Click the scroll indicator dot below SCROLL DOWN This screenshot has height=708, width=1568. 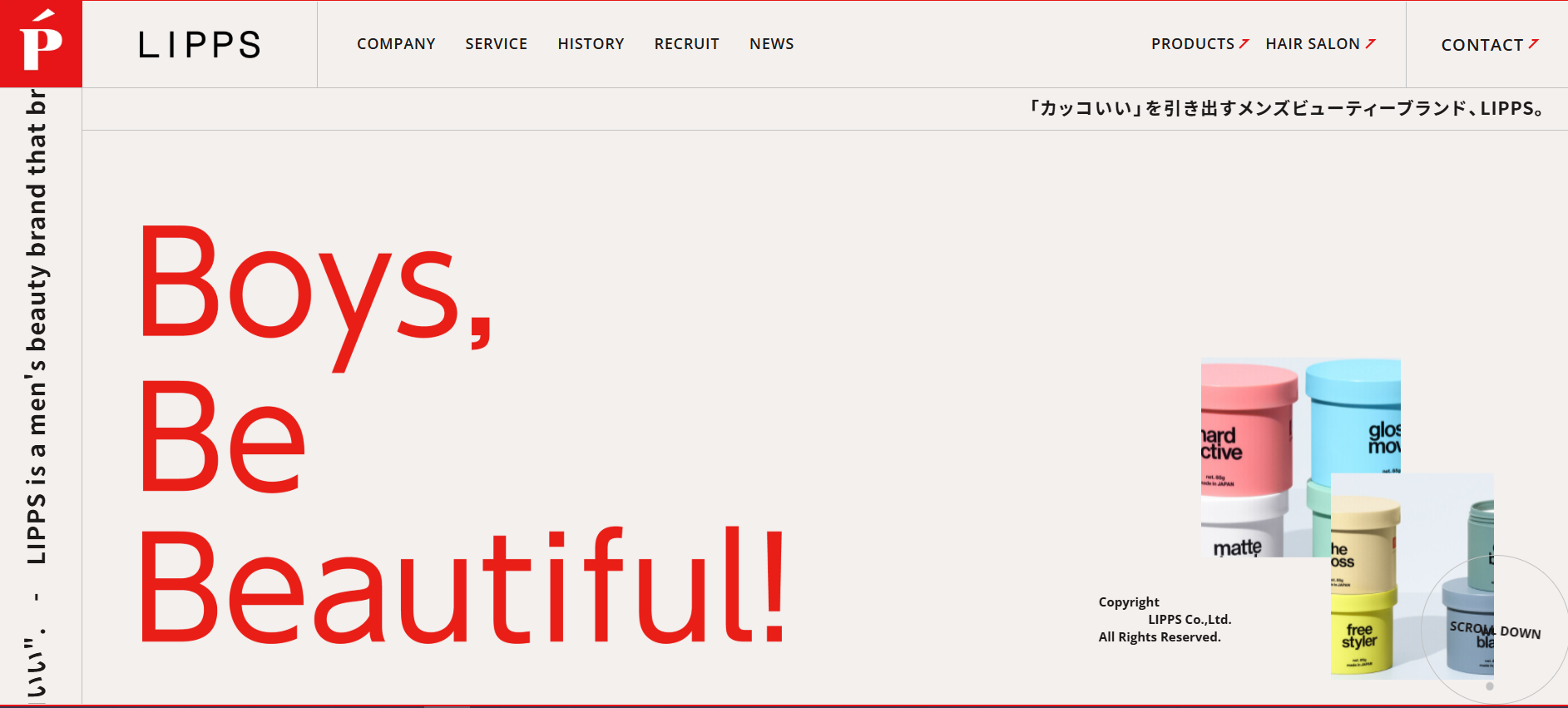click(x=1490, y=686)
